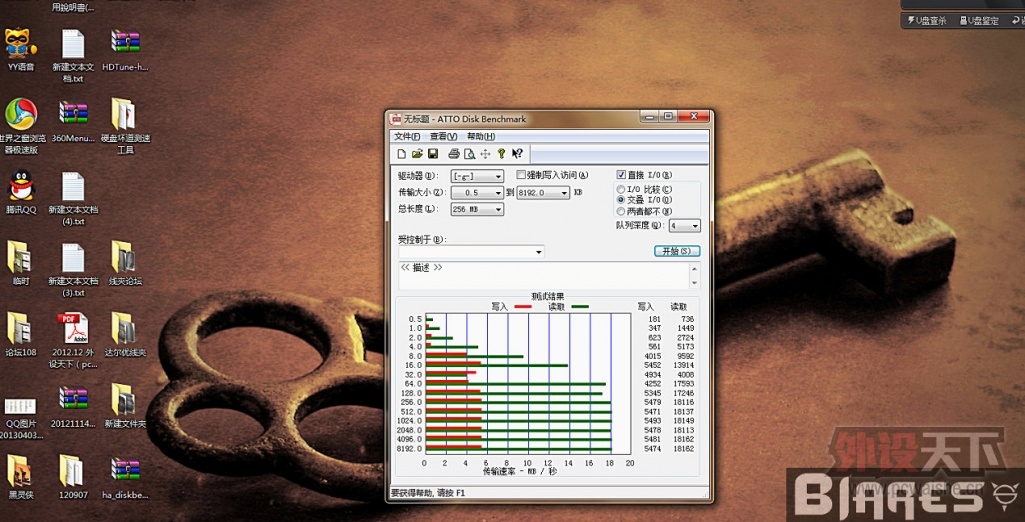Screen dimensions: 1025x522
Task: Click the 开始 start button
Action: point(677,251)
